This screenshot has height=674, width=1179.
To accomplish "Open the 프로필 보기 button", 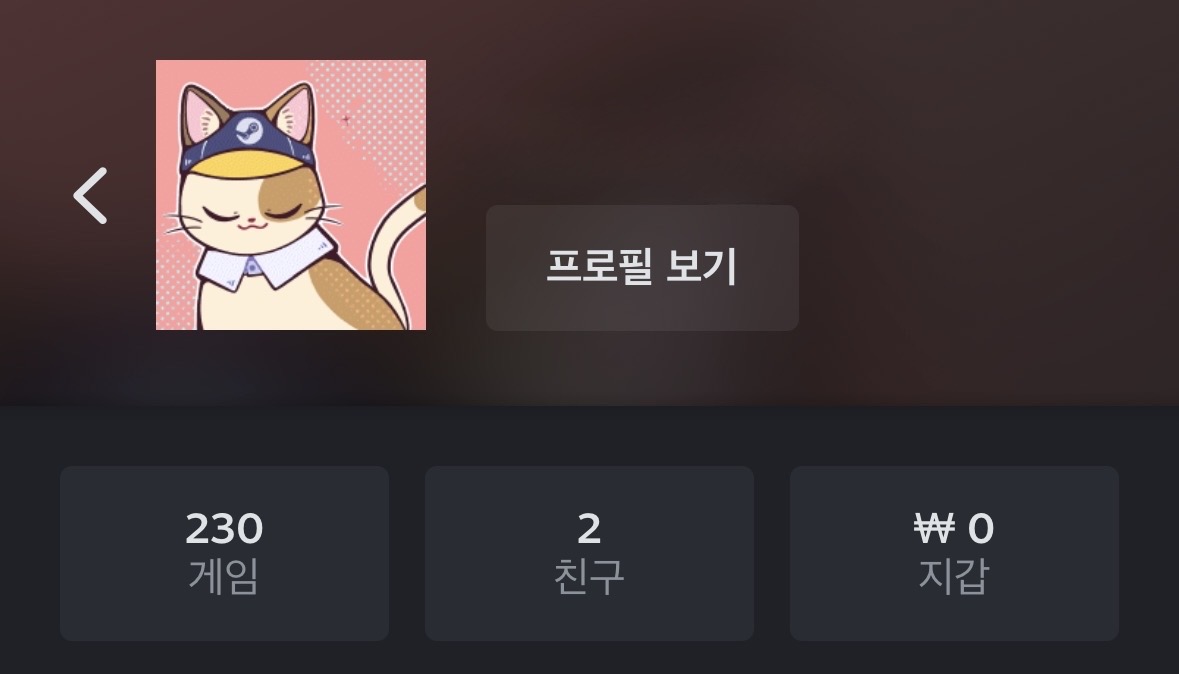I will 642,268.
